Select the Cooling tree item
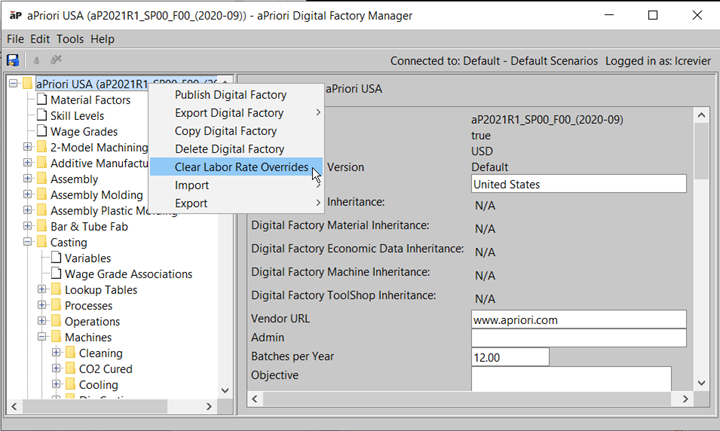The width and height of the screenshot is (720, 431). pos(99,385)
